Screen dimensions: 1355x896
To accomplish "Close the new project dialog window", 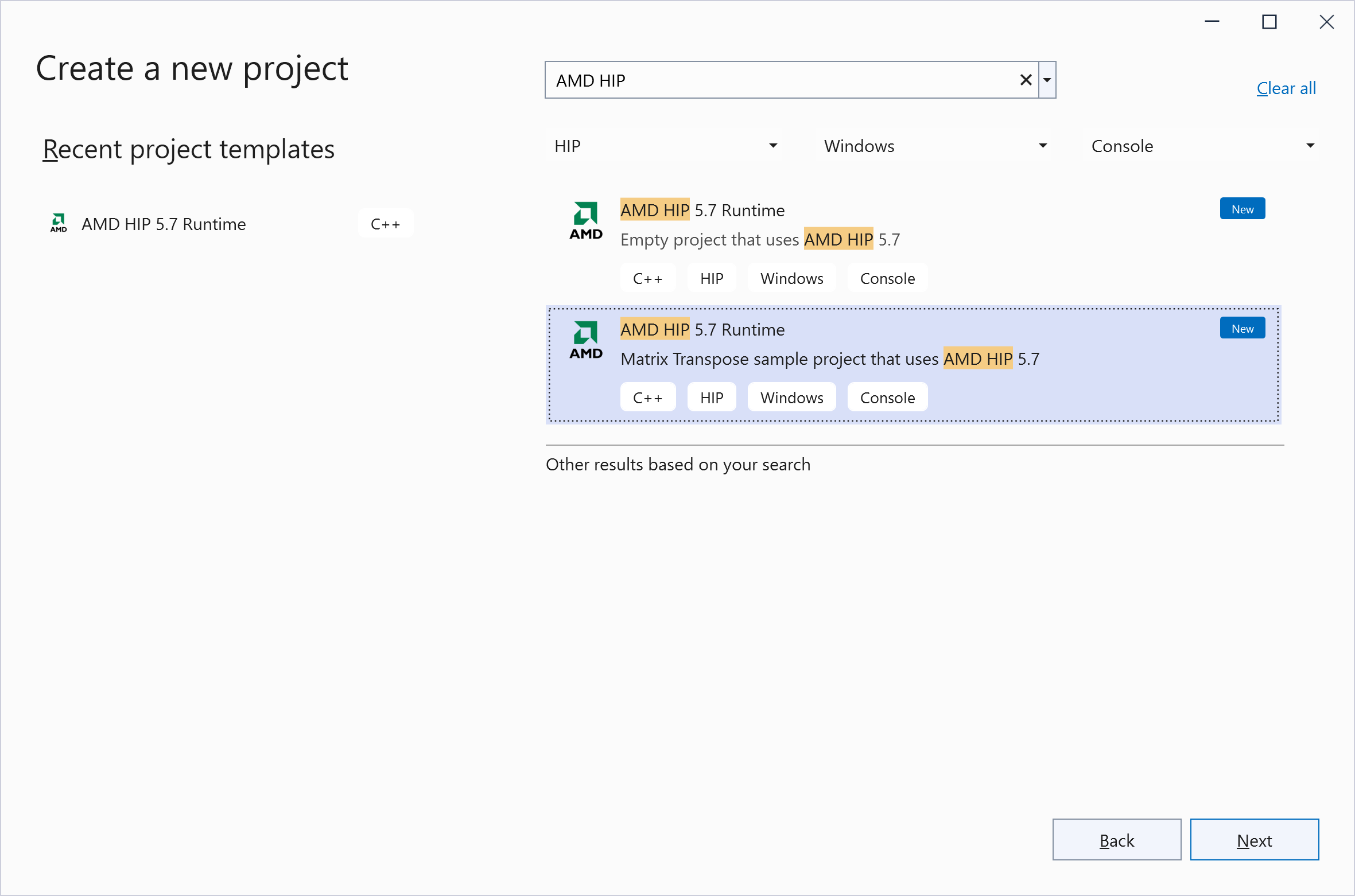I will click(1326, 22).
